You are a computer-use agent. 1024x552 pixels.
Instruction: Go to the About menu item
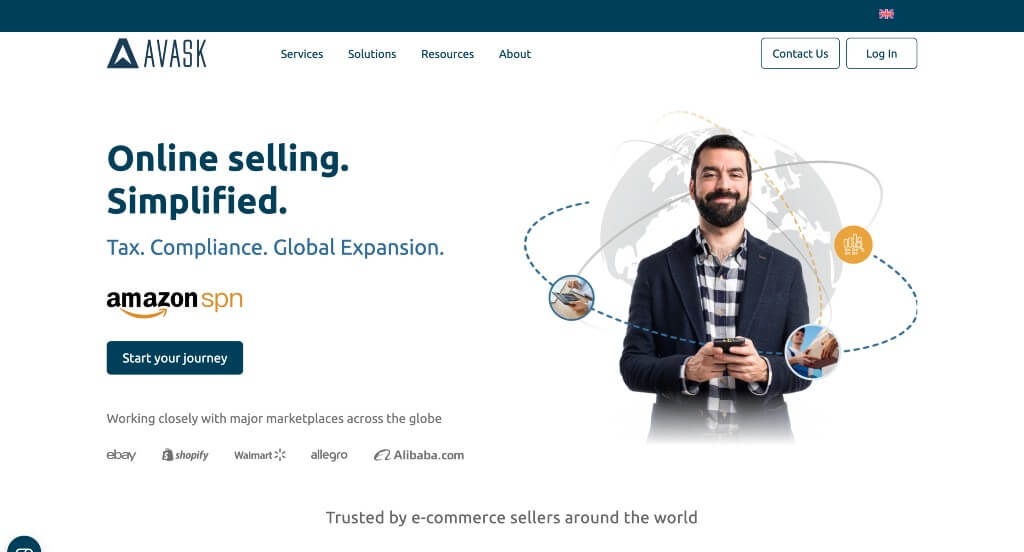click(x=515, y=54)
